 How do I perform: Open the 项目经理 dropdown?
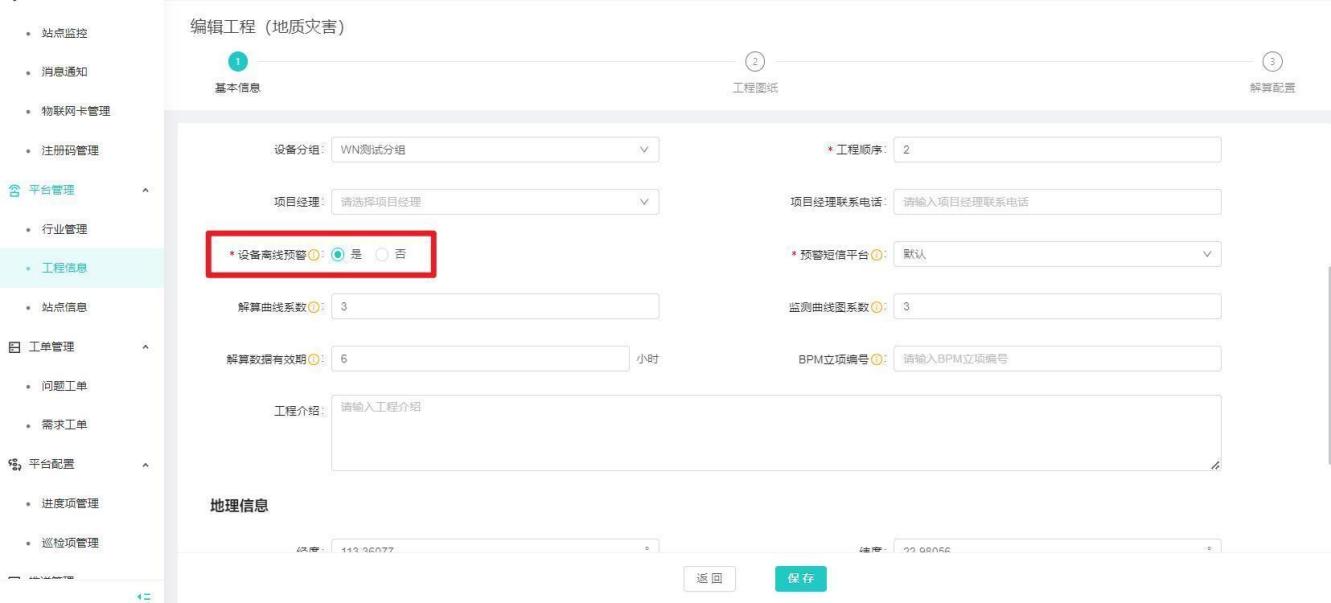(x=494, y=202)
